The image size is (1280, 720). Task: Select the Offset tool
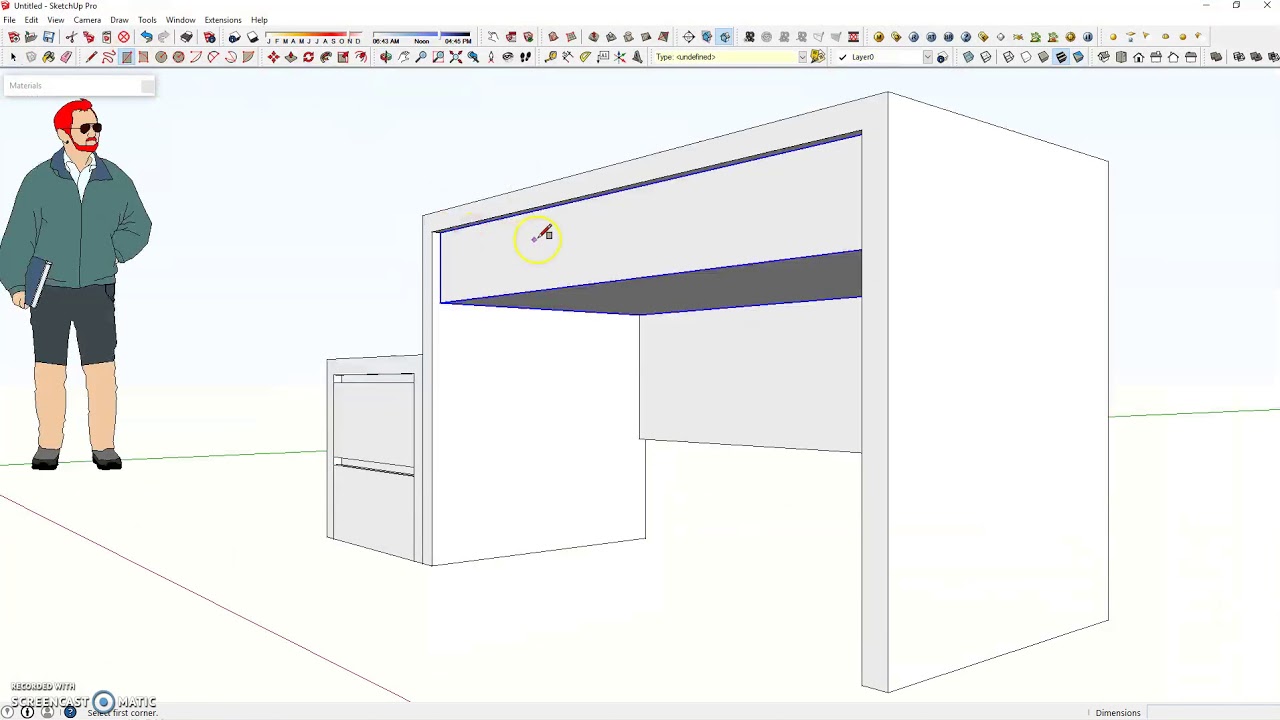(x=361, y=57)
